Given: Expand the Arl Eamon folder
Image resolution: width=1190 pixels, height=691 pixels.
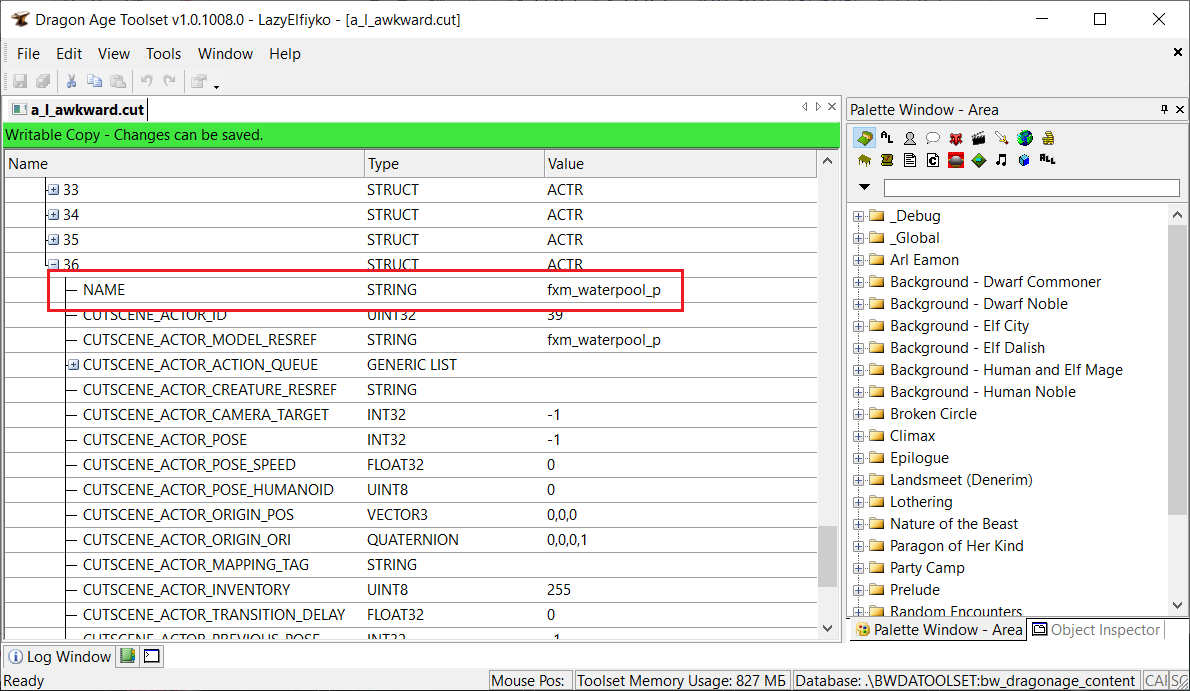Looking at the screenshot, I should 858,260.
